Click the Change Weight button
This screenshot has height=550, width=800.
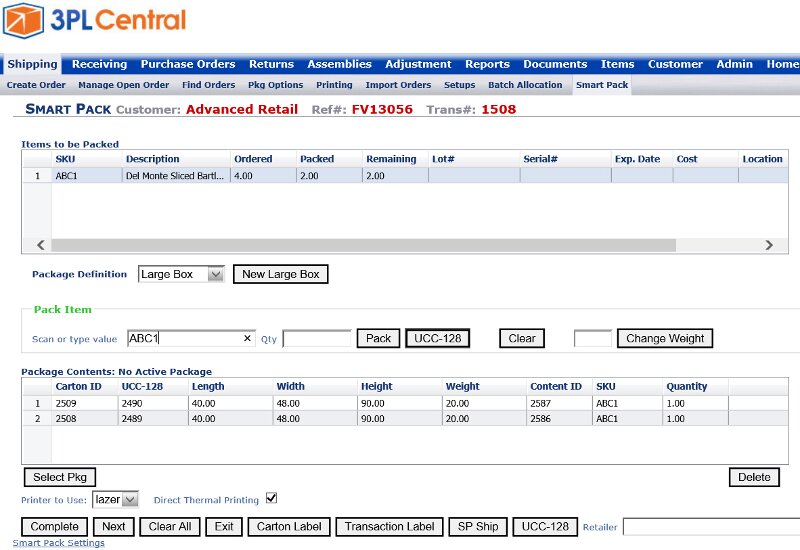[665, 339]
